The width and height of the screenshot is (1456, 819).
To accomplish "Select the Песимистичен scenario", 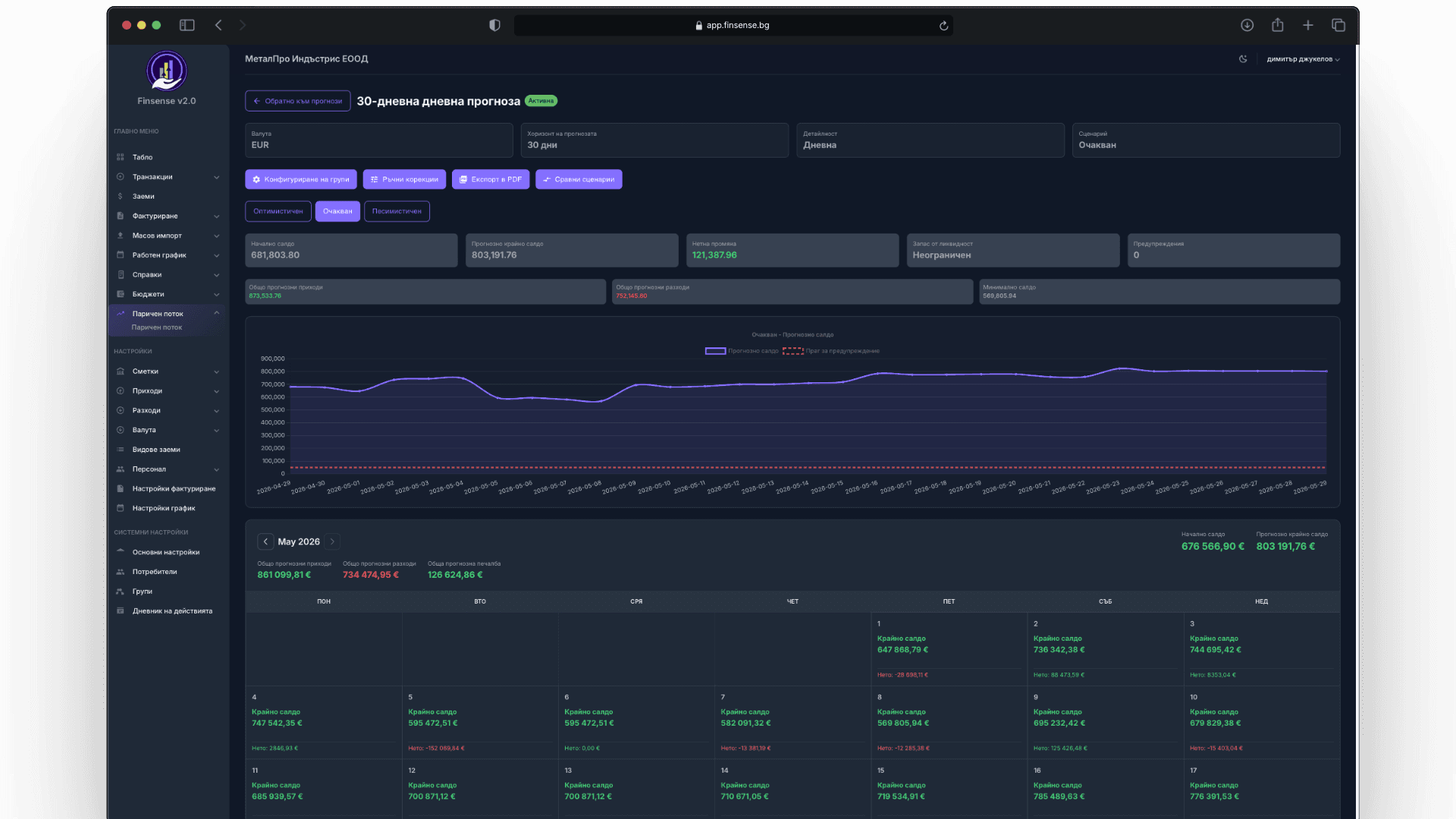I will coord(397,212).
